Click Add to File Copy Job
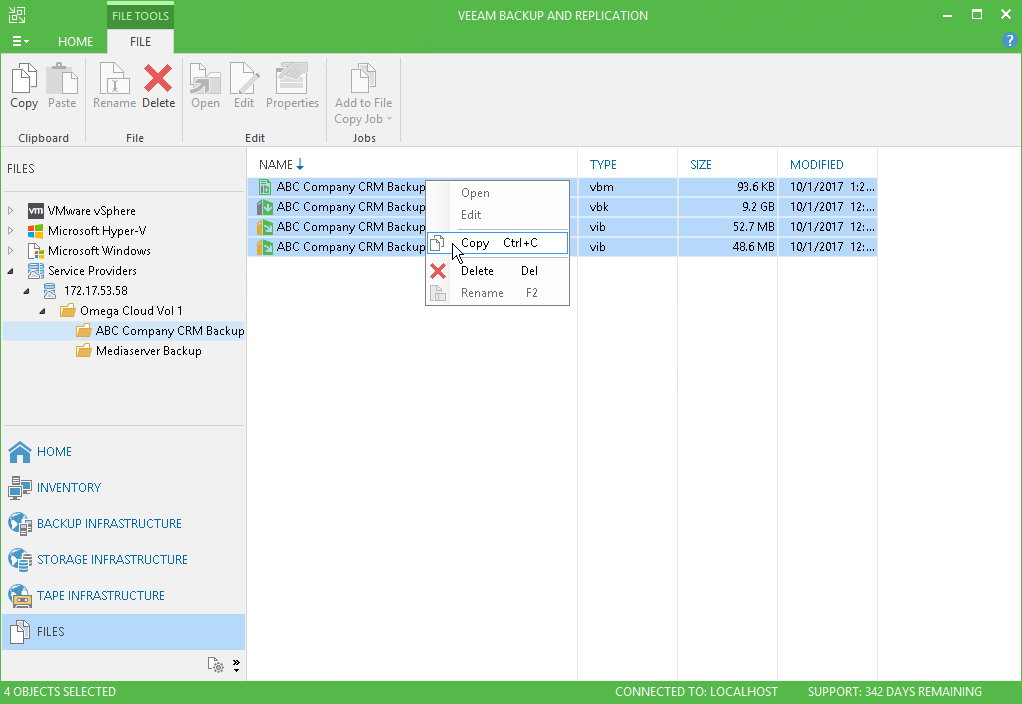Image resolution: width=1022 pixels, height=704 pixels. 364,94
